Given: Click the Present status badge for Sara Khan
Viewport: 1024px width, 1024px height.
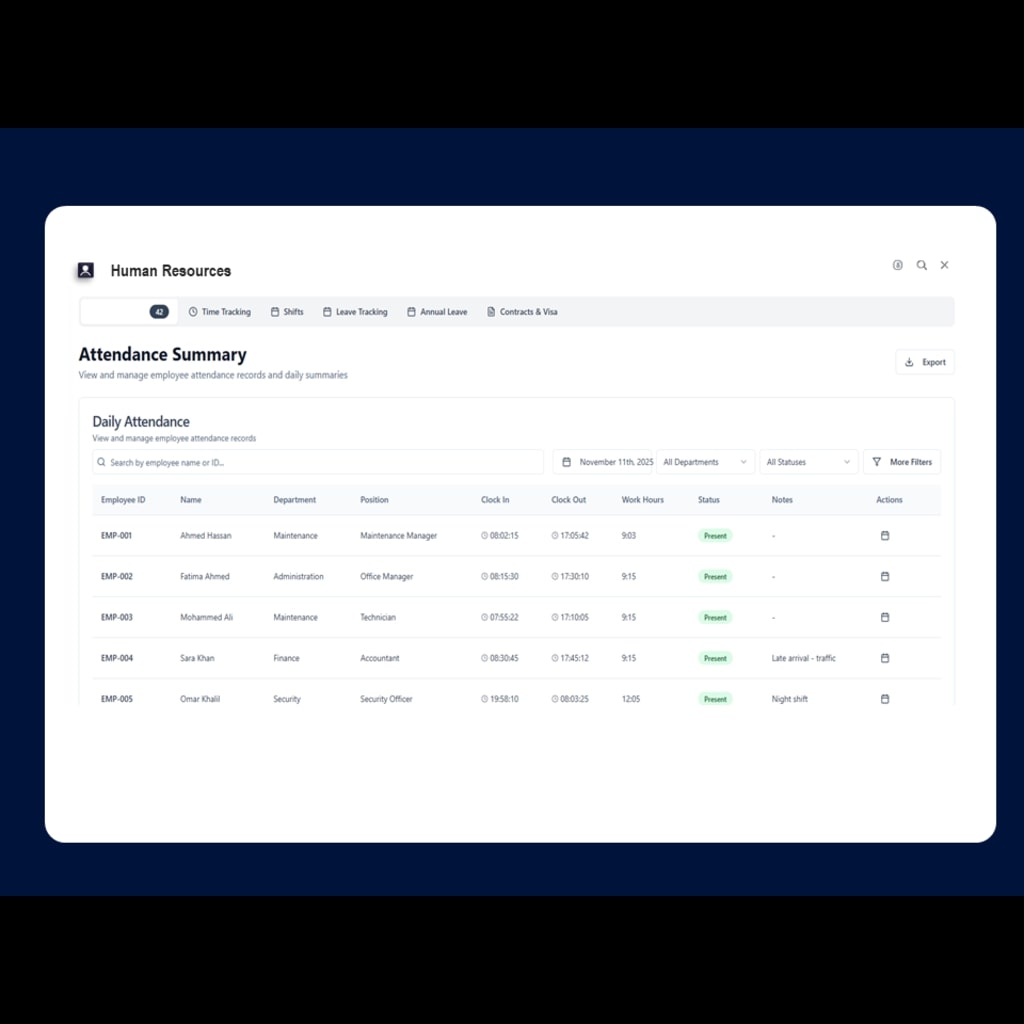Looking at the screenshot, I should click(x=715, y=658).
